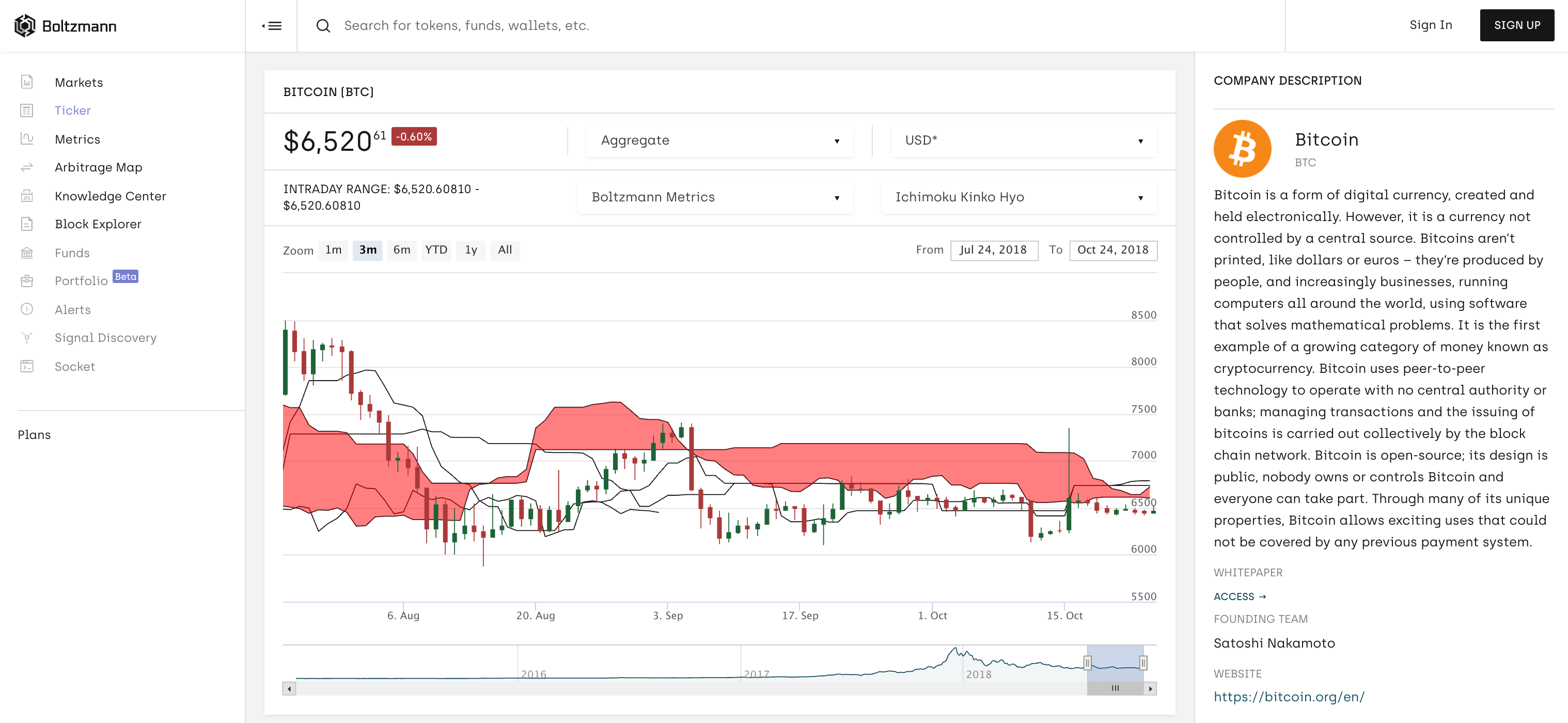
Task: Click the Arbitrage Map arrows icon
Action: coord(27,167)
